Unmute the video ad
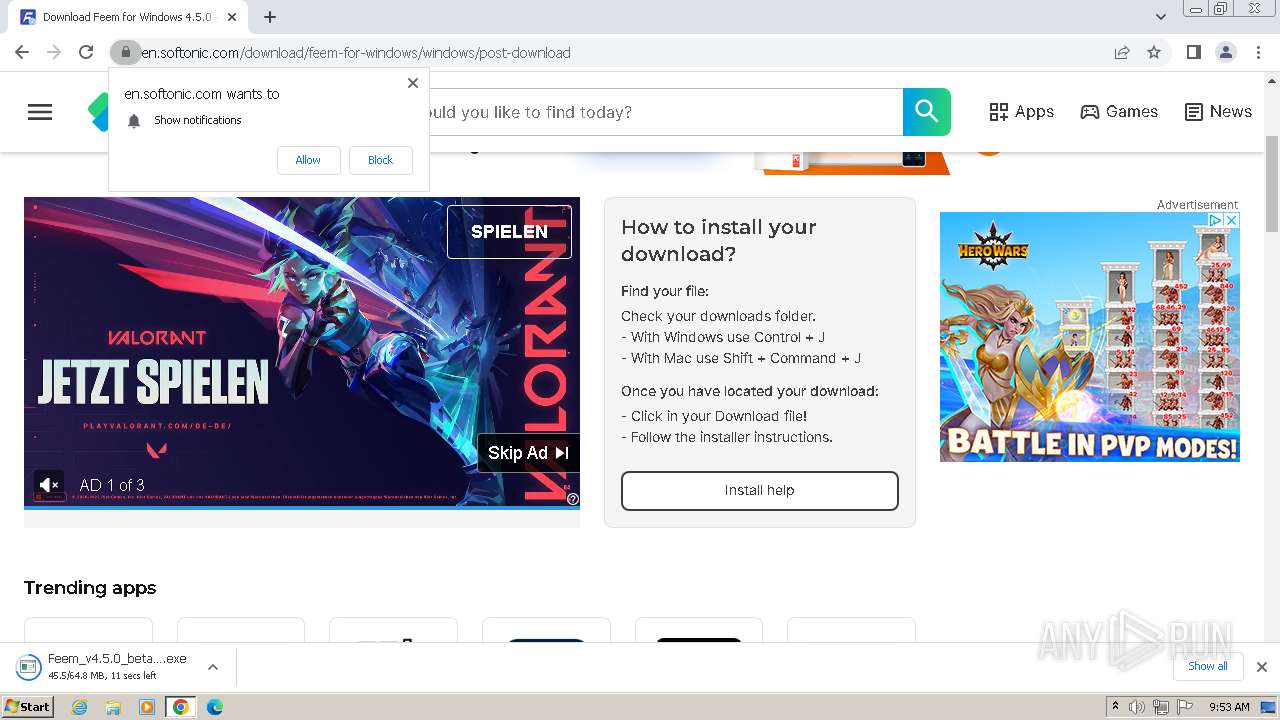The width and height of the screenshot is (1280, 720). 48,485
